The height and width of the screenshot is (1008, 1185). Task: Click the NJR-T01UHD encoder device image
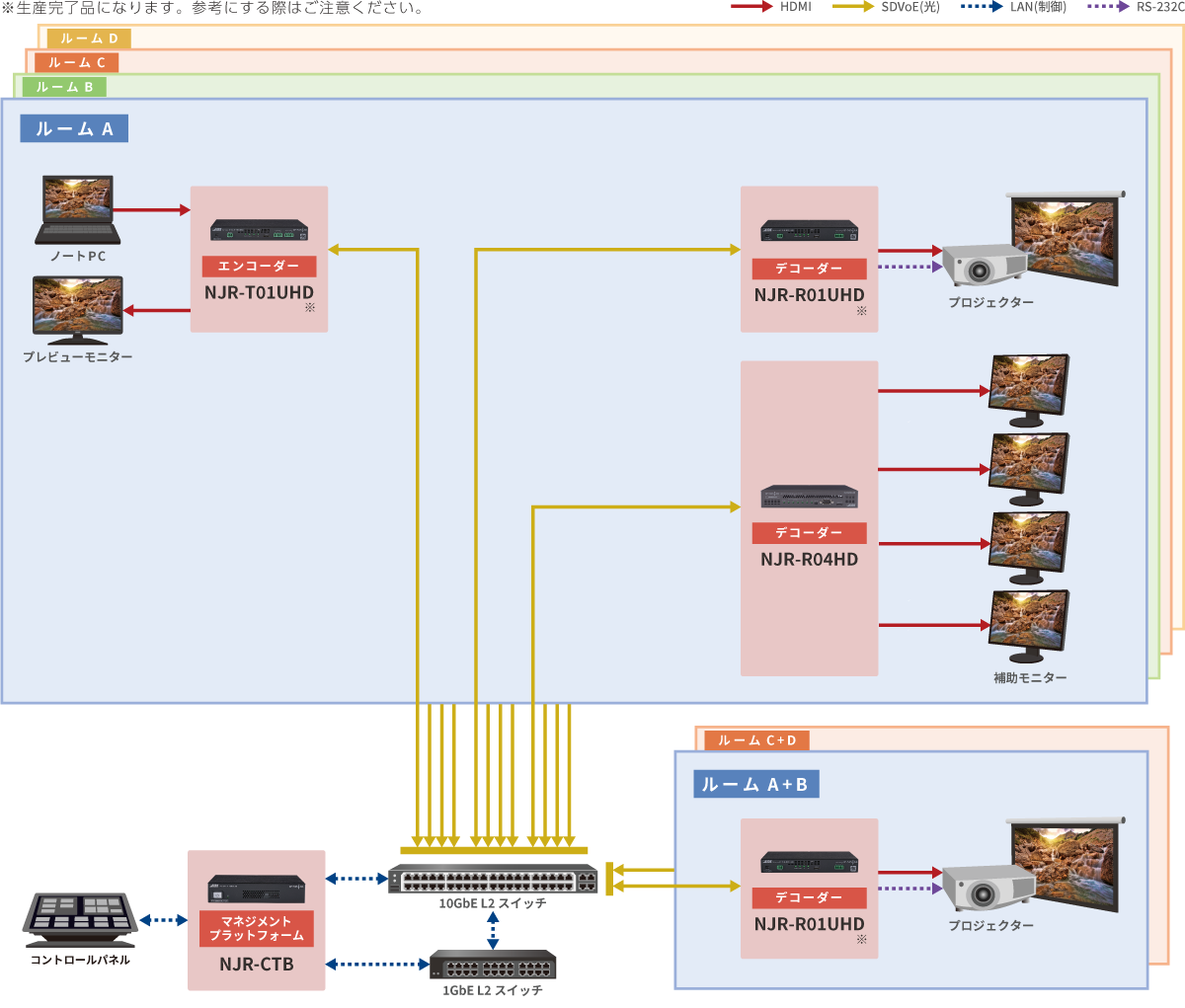(259, 231)
